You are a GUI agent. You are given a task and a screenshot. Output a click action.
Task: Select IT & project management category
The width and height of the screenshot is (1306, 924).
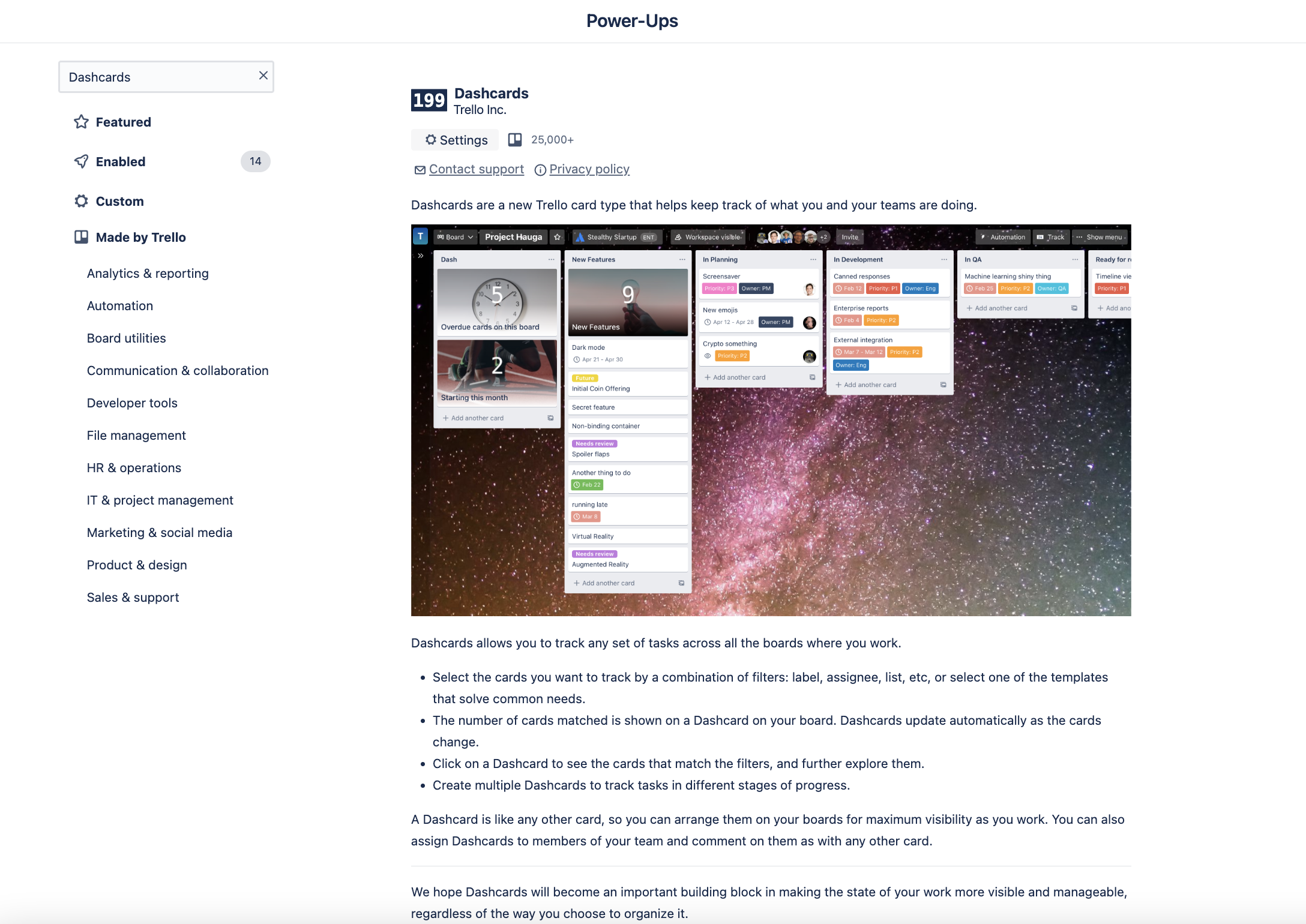[160, 500]
